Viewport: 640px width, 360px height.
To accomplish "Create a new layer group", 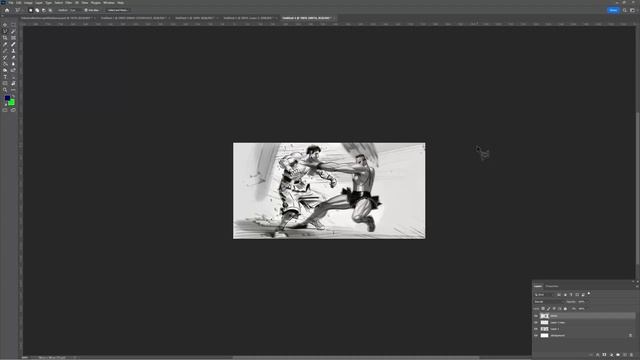I will click(618, 355).
